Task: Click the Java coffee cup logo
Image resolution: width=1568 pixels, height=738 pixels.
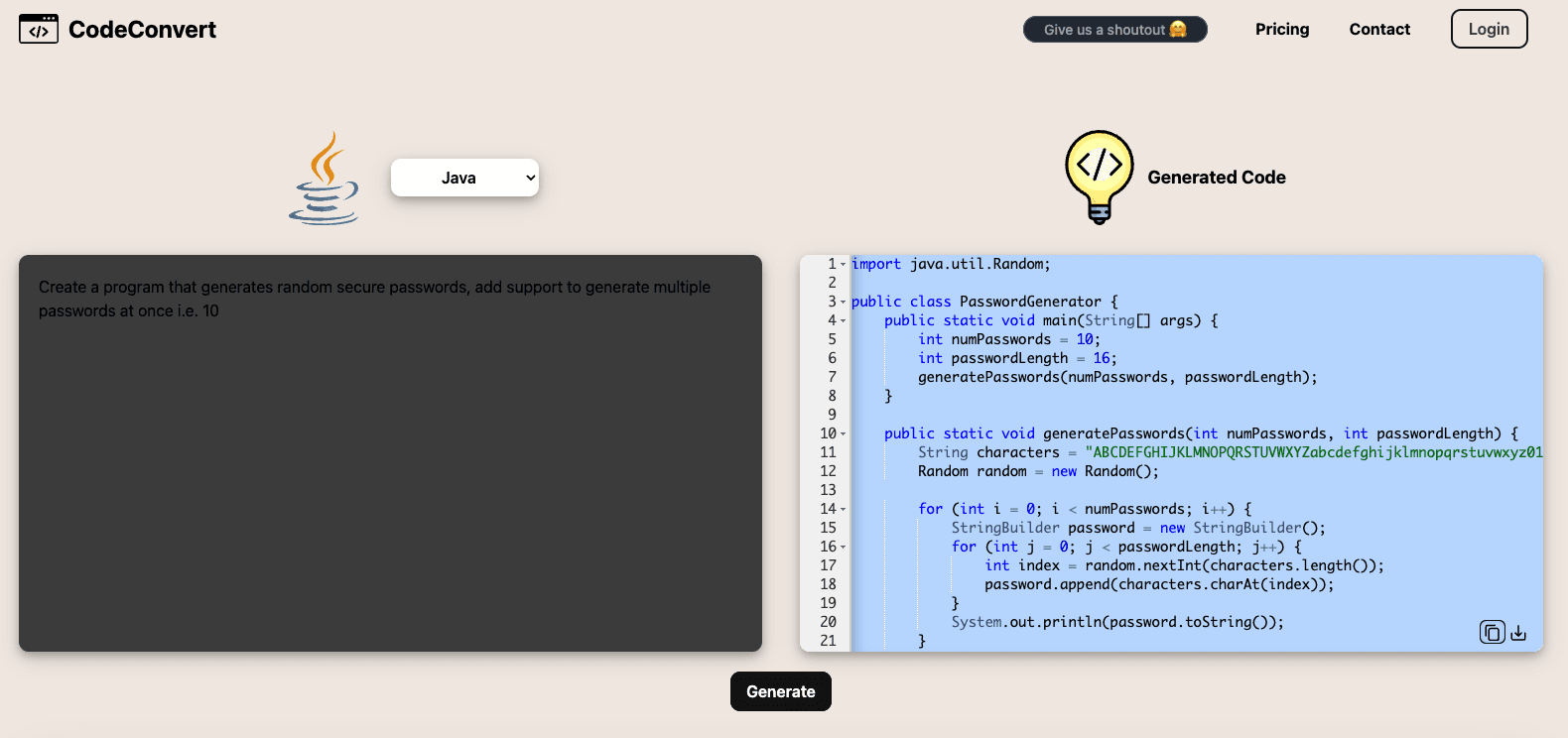Action: (x=325, y=179)
